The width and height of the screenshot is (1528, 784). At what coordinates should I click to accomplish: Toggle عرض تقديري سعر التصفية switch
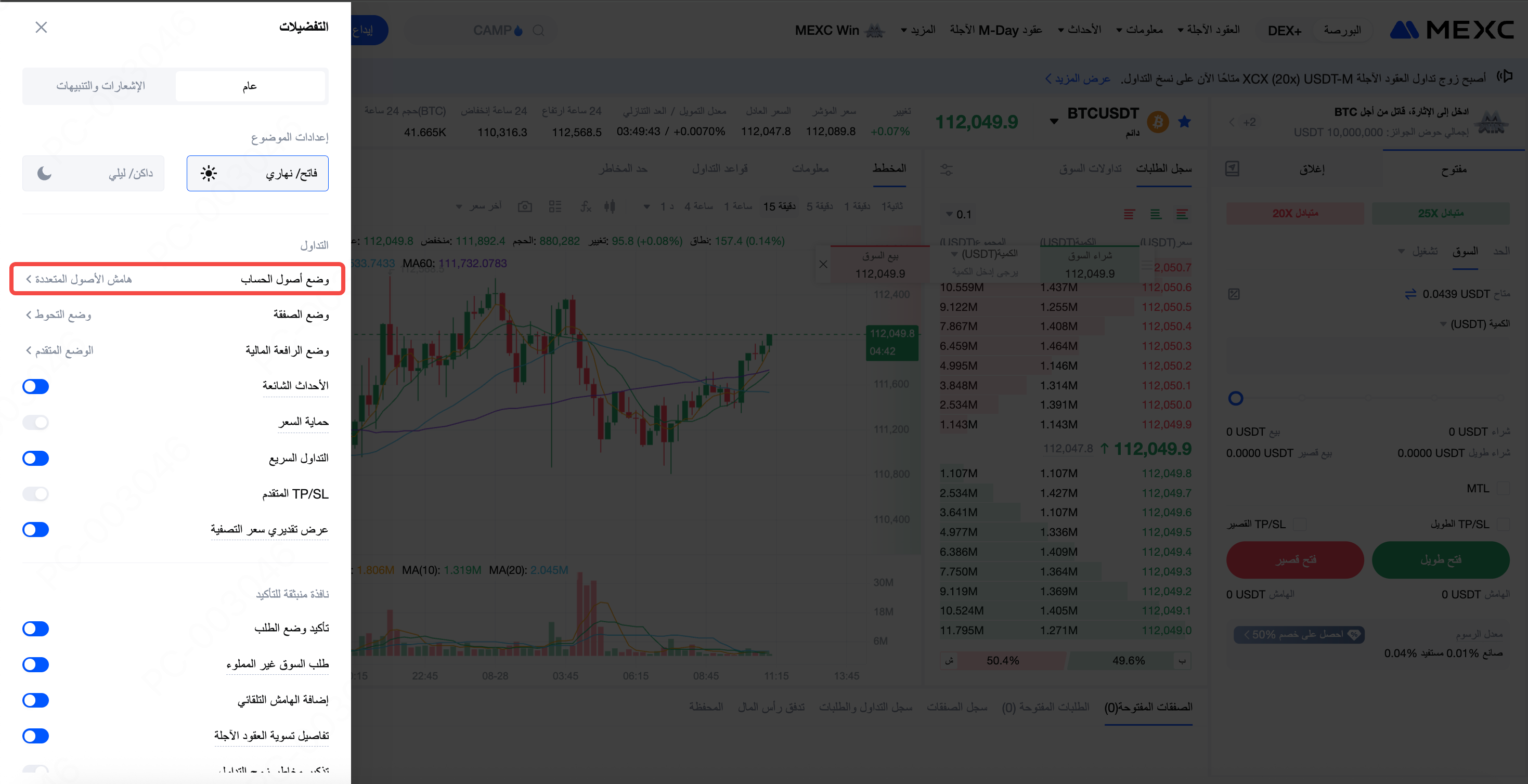pos(35,530)
